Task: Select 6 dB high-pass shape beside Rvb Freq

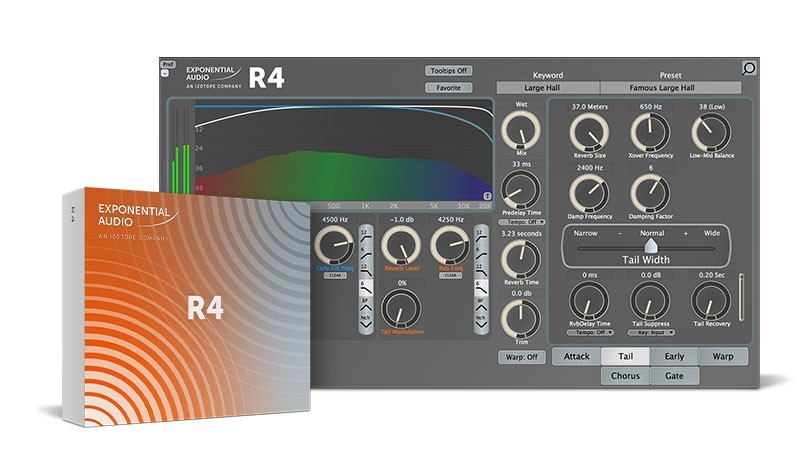Action: (481, 252)
